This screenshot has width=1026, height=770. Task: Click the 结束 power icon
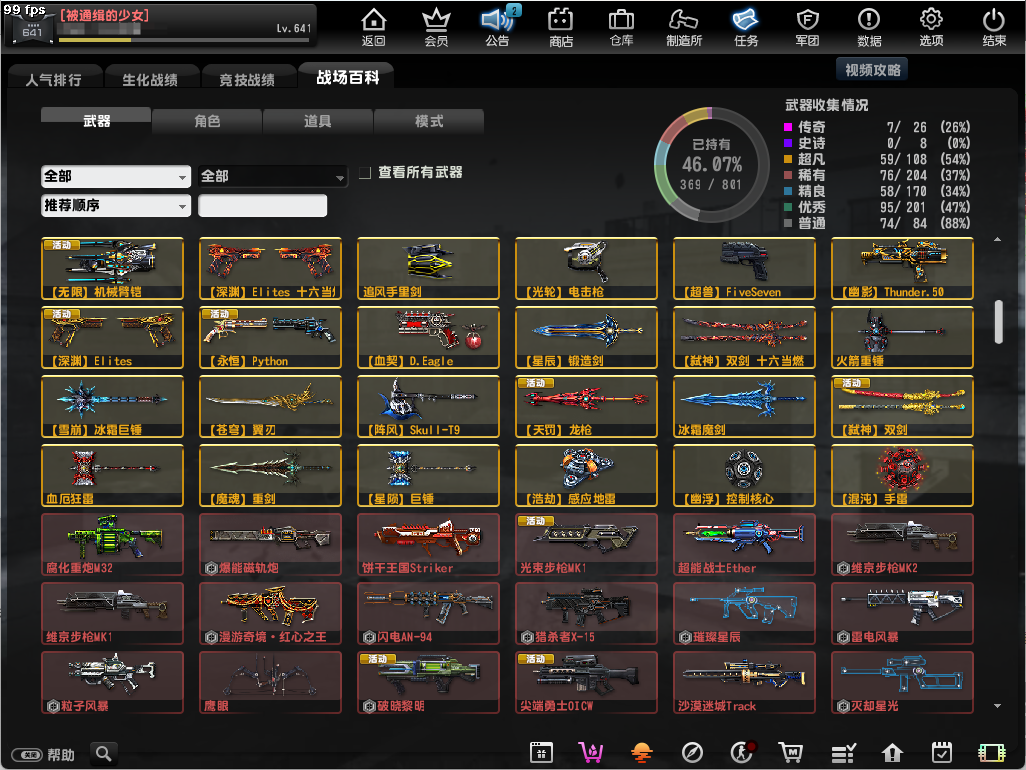point(993,27)
